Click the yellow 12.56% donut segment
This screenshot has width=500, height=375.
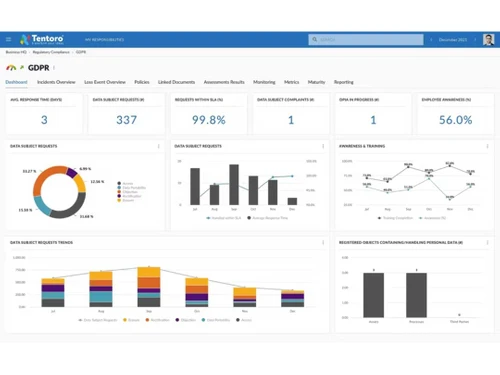click(80, 183)
